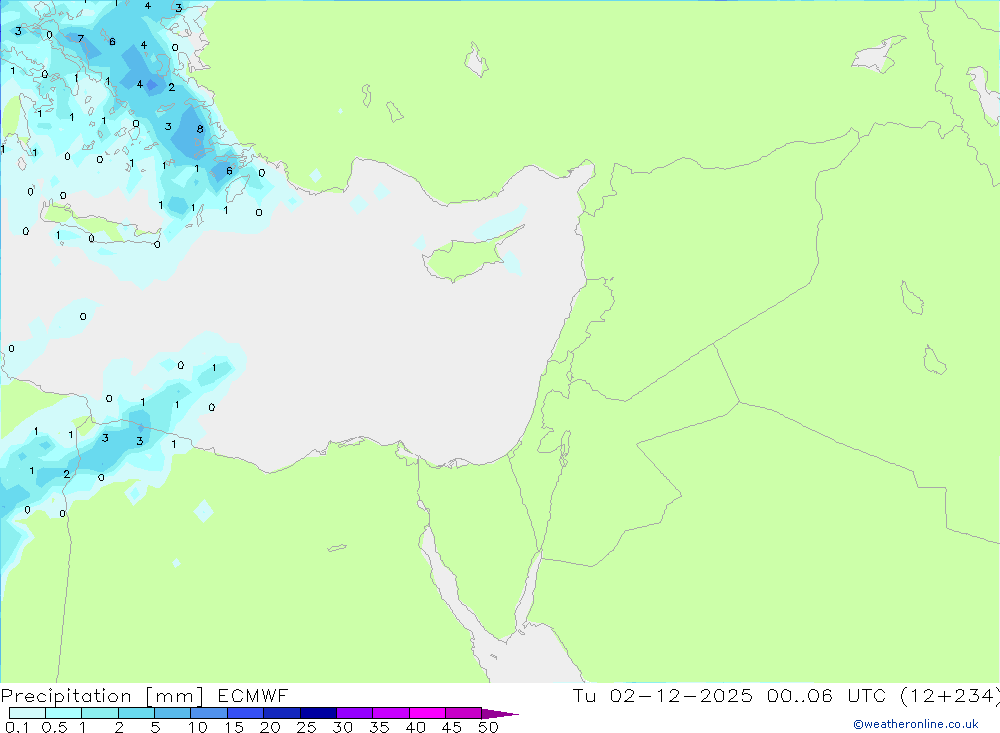Screen dimensions: 1000x733
Task: Click the legend label '10'
Action: (x=198, y=727)
